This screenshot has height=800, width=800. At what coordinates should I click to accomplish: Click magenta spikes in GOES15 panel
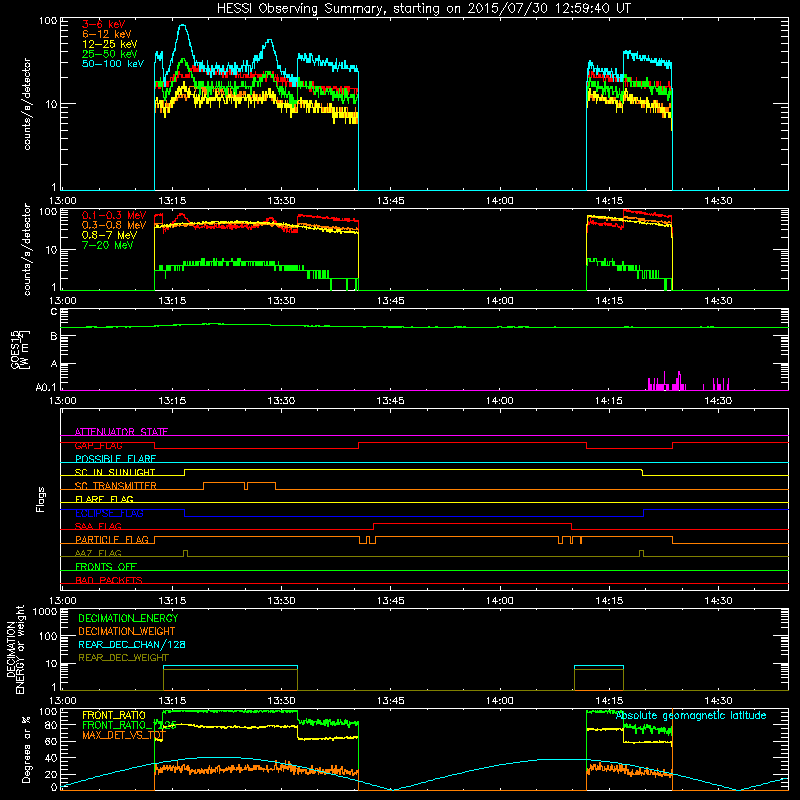688,382
